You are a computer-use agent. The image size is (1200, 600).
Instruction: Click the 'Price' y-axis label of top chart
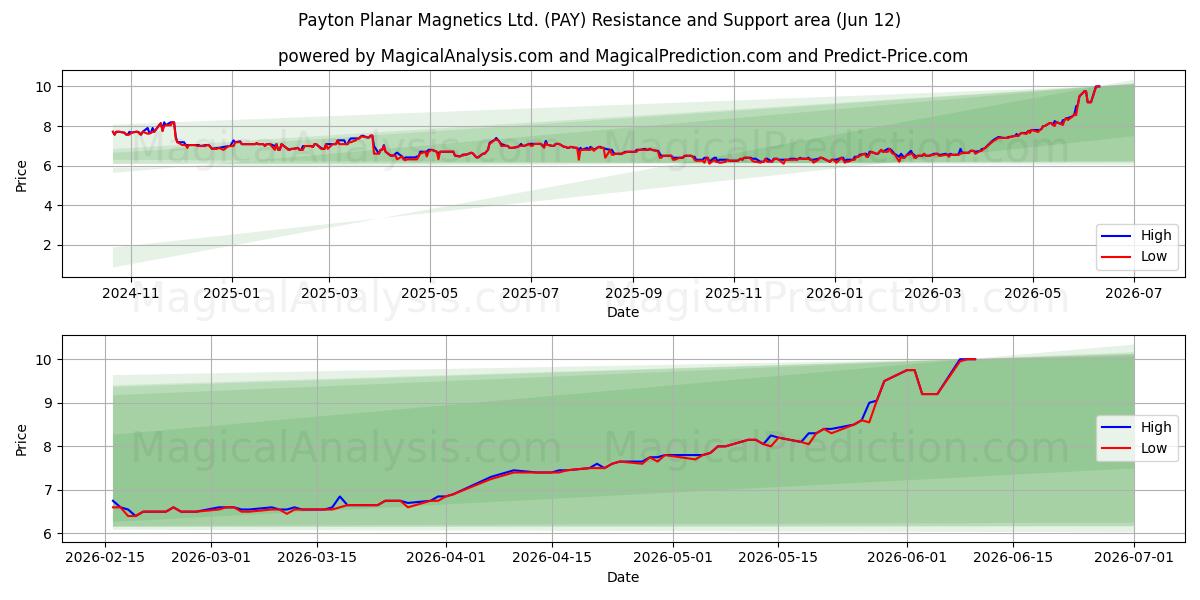22,174
